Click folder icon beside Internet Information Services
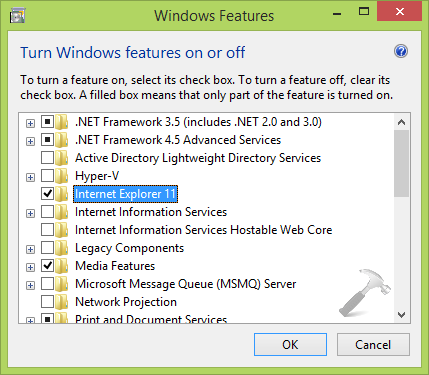 click(62, 212)
